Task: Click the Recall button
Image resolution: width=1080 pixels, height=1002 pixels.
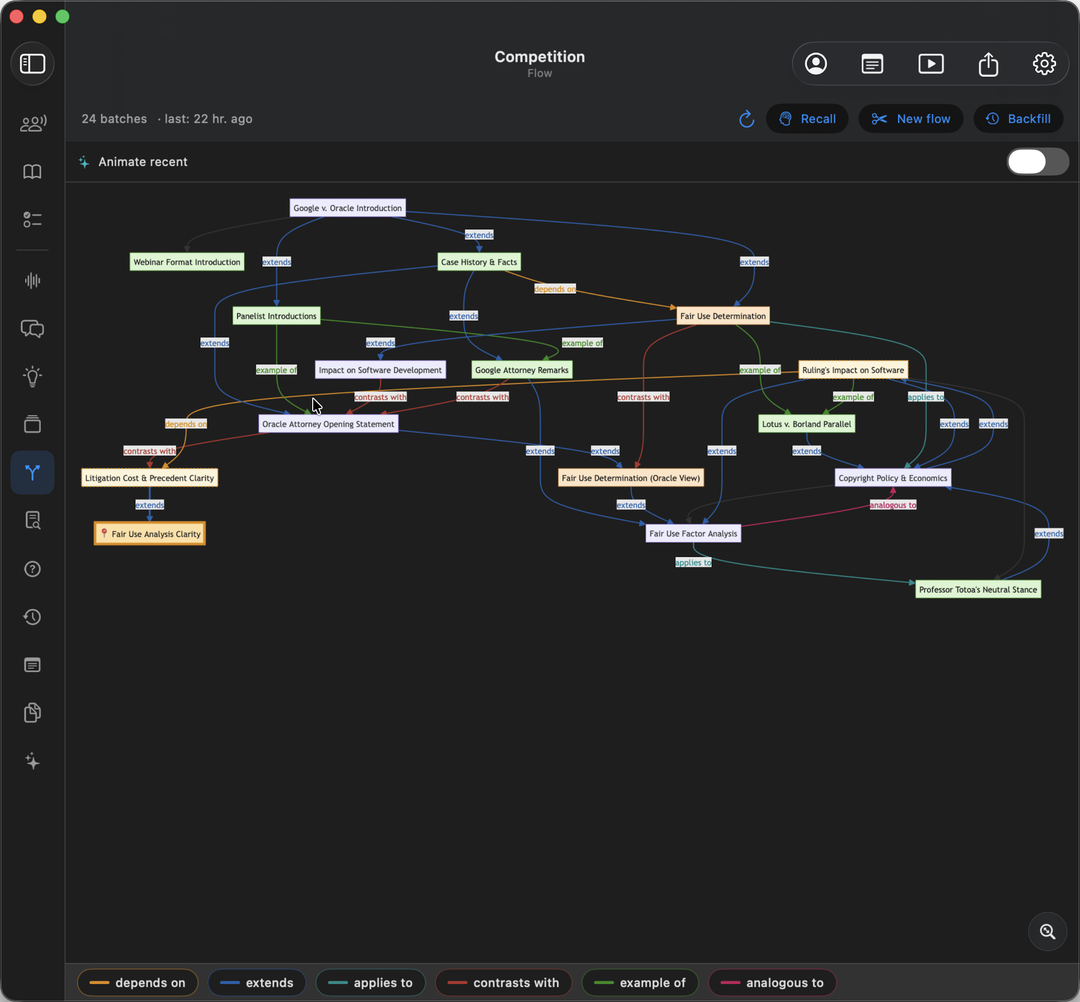Action: pyautogui.click(x=807, y=119)
